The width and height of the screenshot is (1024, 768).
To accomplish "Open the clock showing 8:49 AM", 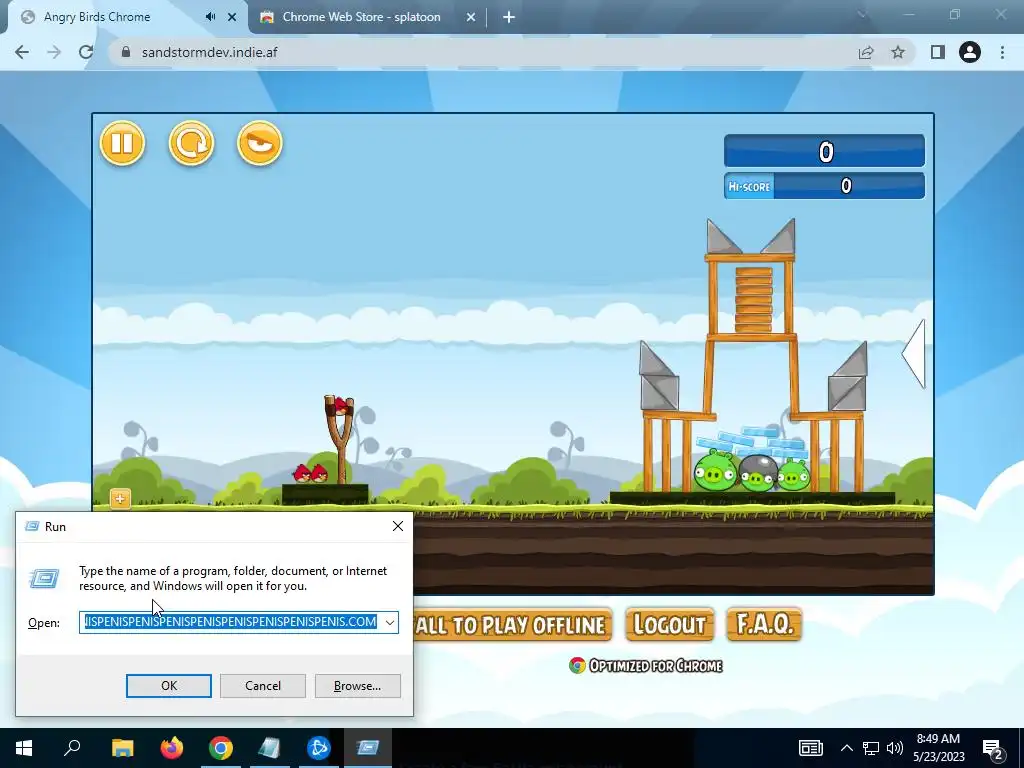I will 938,748.
